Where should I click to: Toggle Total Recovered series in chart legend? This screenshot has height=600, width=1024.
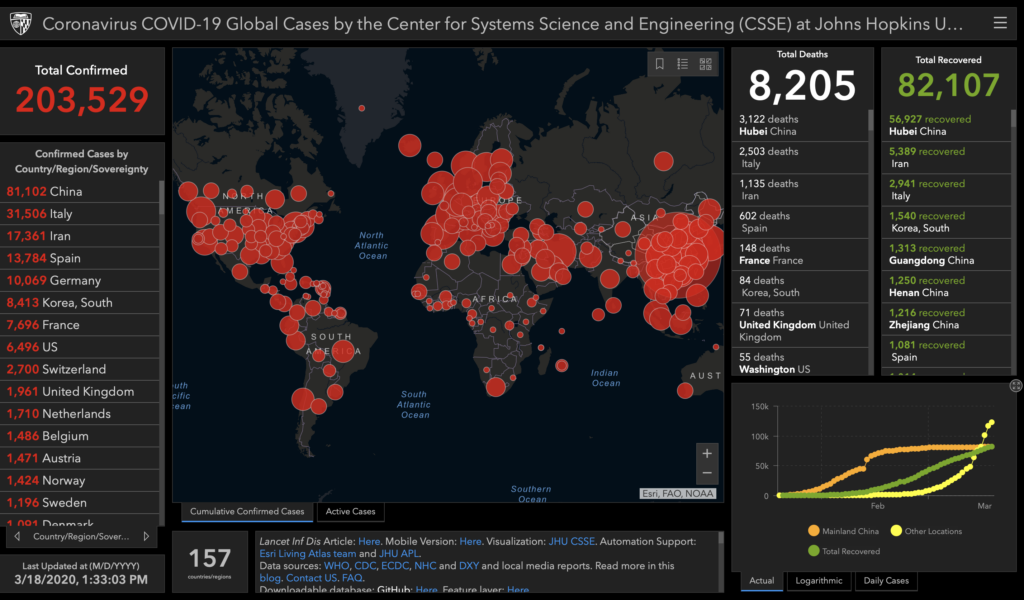point(844,551)
